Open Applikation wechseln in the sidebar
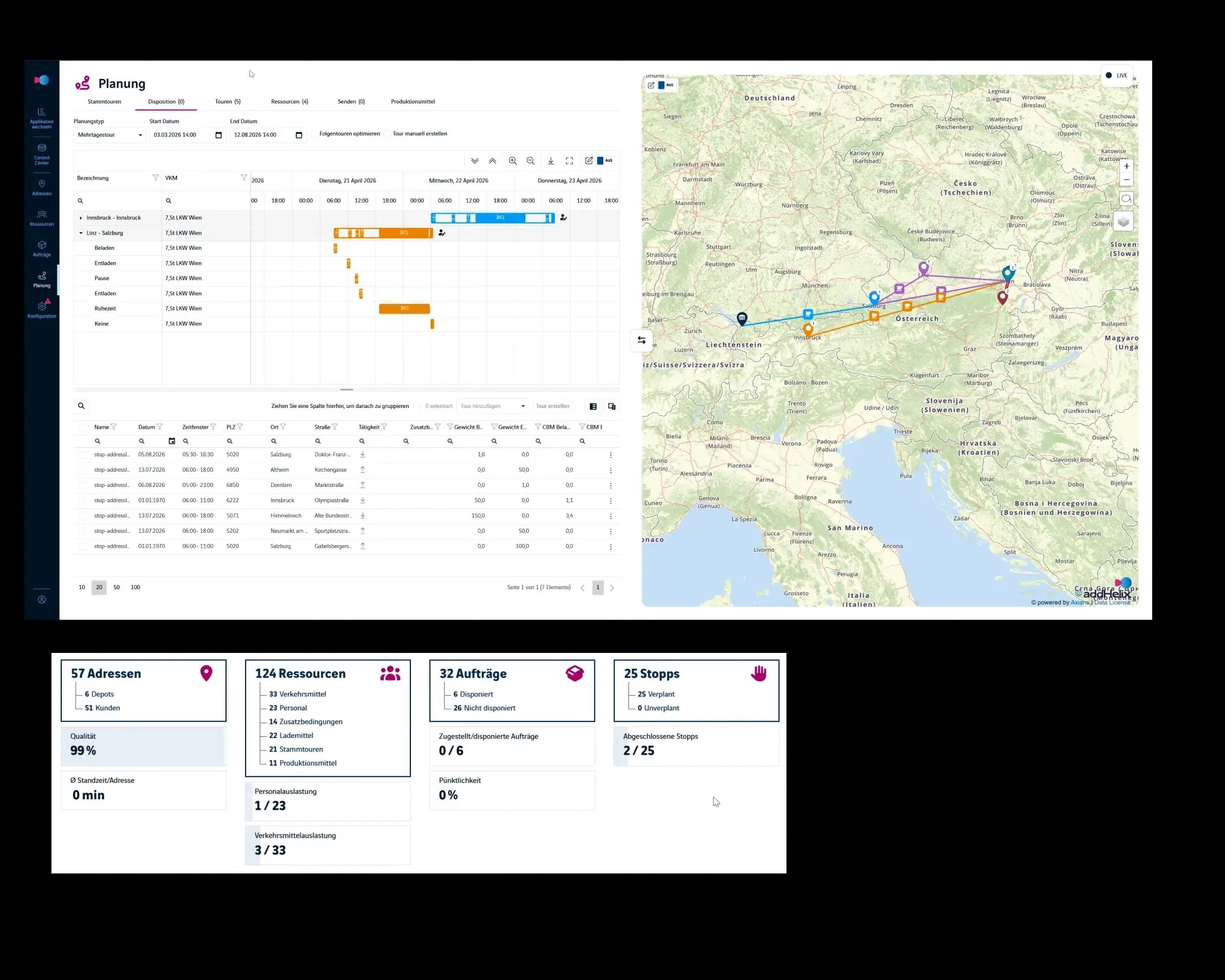Image resolution: width=1225 pixels, height=980 pixels. [42, 118]
